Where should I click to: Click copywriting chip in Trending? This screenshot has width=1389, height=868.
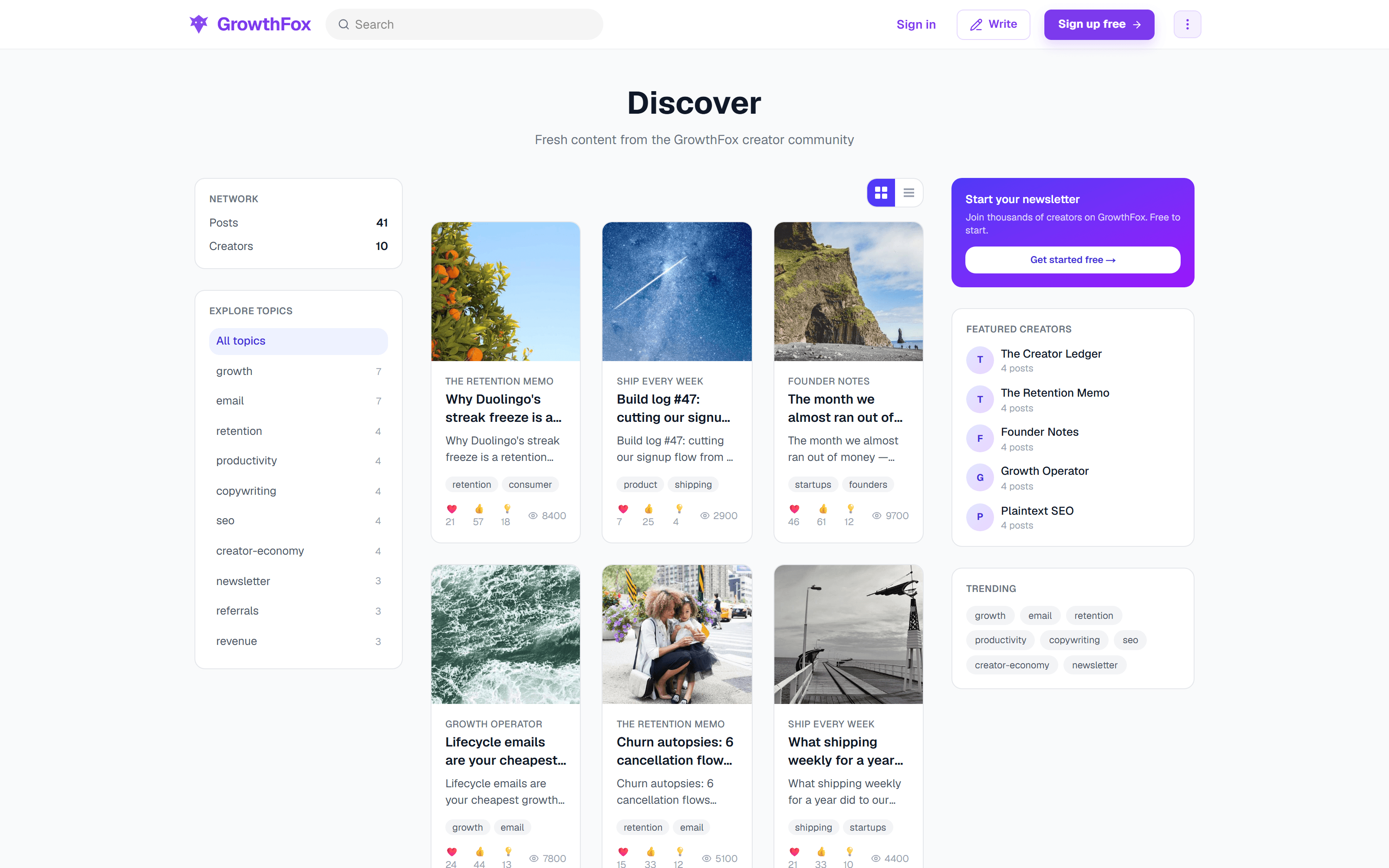point(1074,640)
